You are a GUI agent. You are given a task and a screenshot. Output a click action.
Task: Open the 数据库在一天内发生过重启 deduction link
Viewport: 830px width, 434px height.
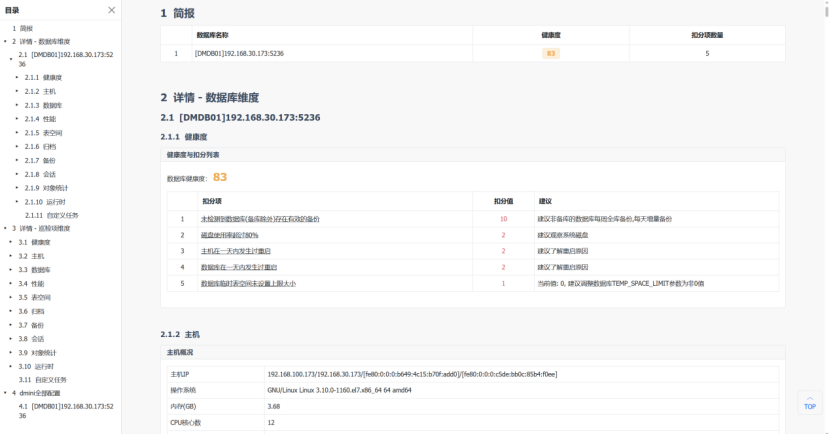(x=239, y=267)
